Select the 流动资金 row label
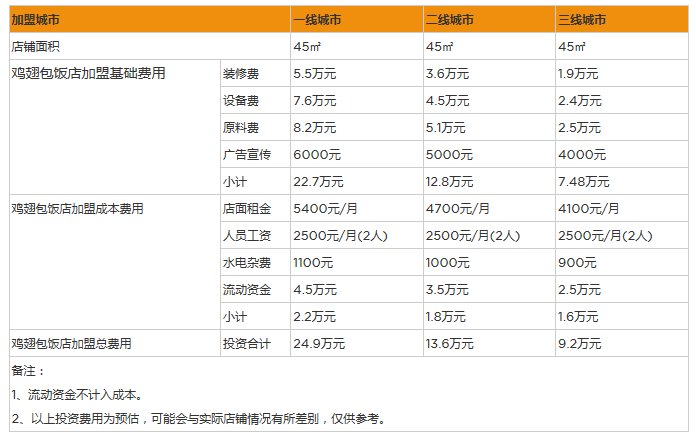 (246, 290)
